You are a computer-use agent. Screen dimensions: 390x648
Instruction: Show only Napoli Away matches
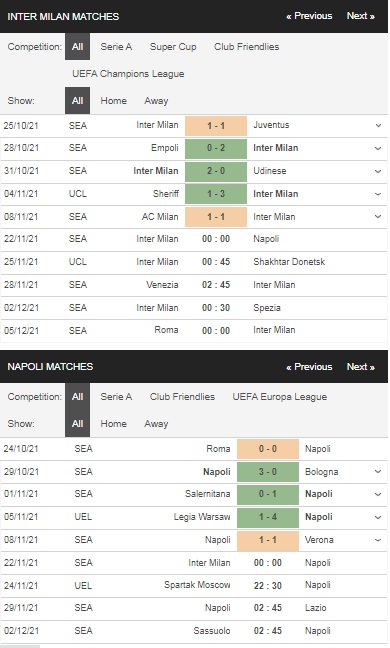[156, 424]
